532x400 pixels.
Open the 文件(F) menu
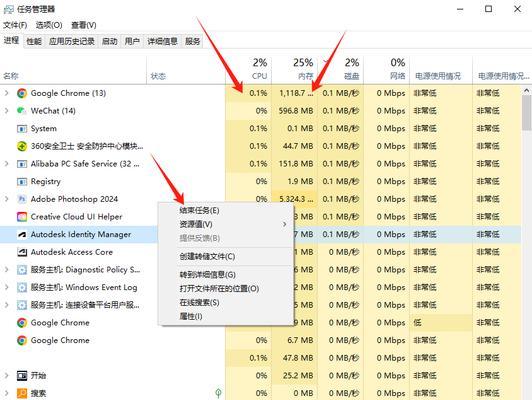(x=15, y=25)
